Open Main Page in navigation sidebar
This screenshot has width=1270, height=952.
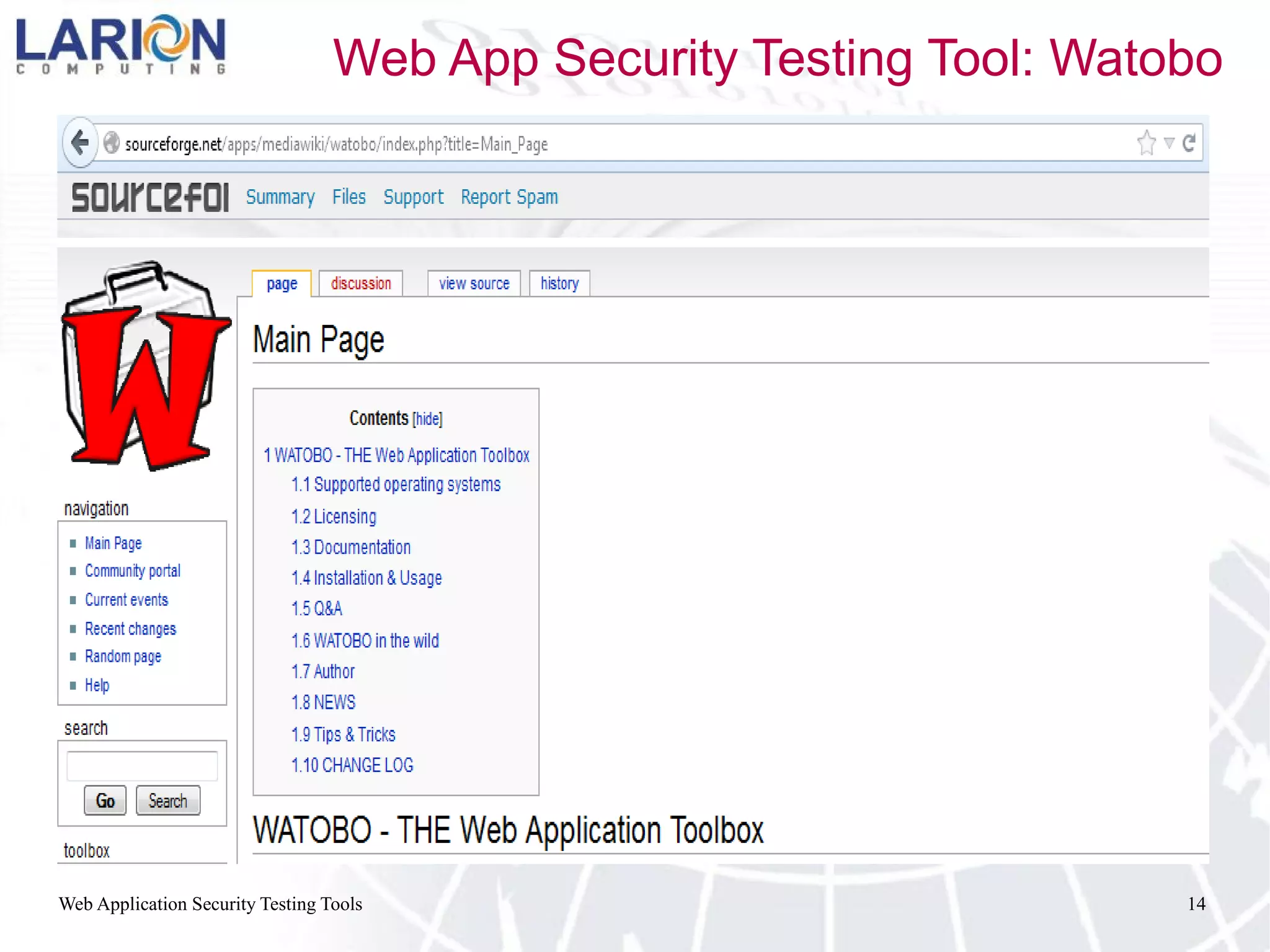[113, 543]
